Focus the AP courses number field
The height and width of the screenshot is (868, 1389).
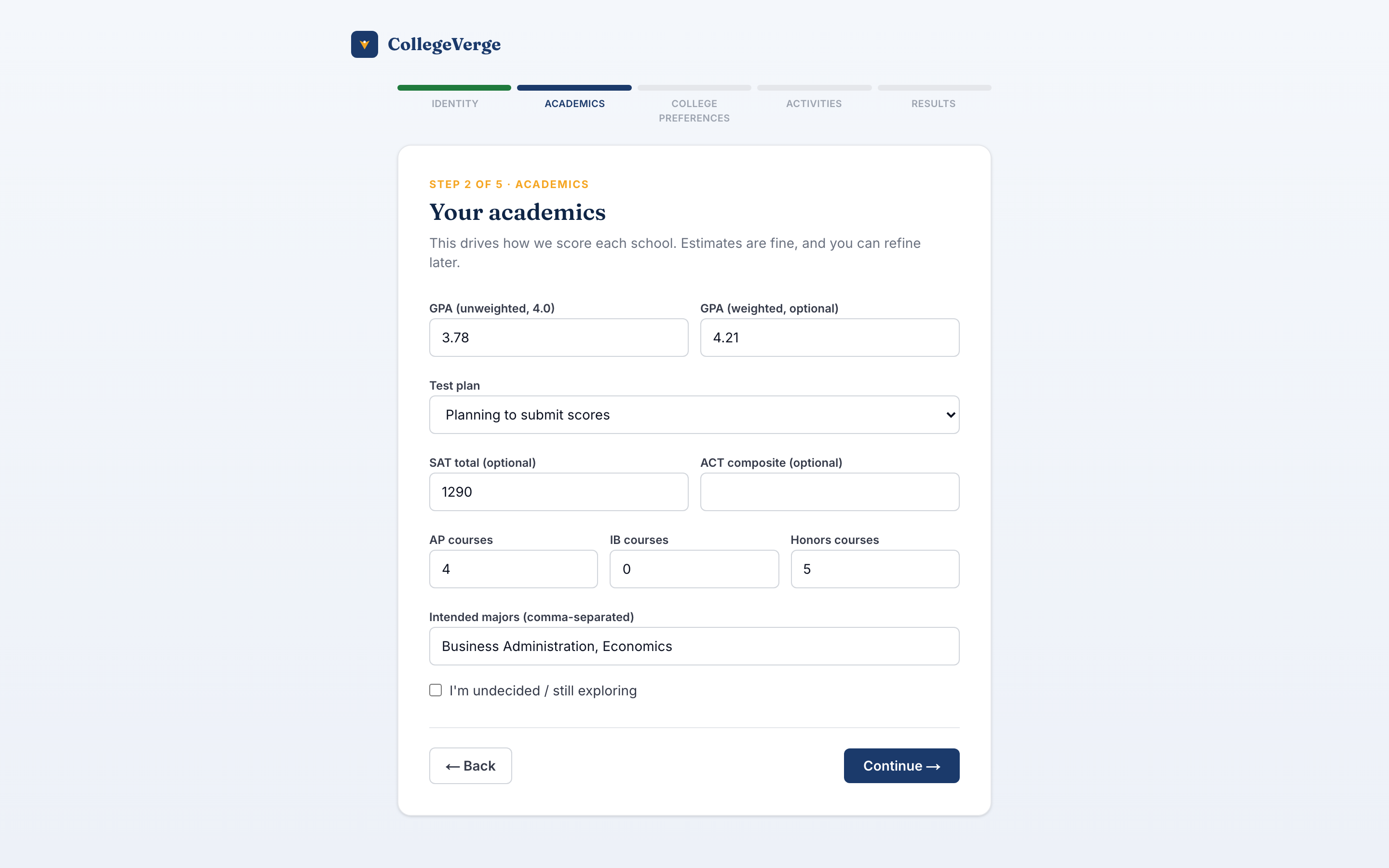click(513, 569)
